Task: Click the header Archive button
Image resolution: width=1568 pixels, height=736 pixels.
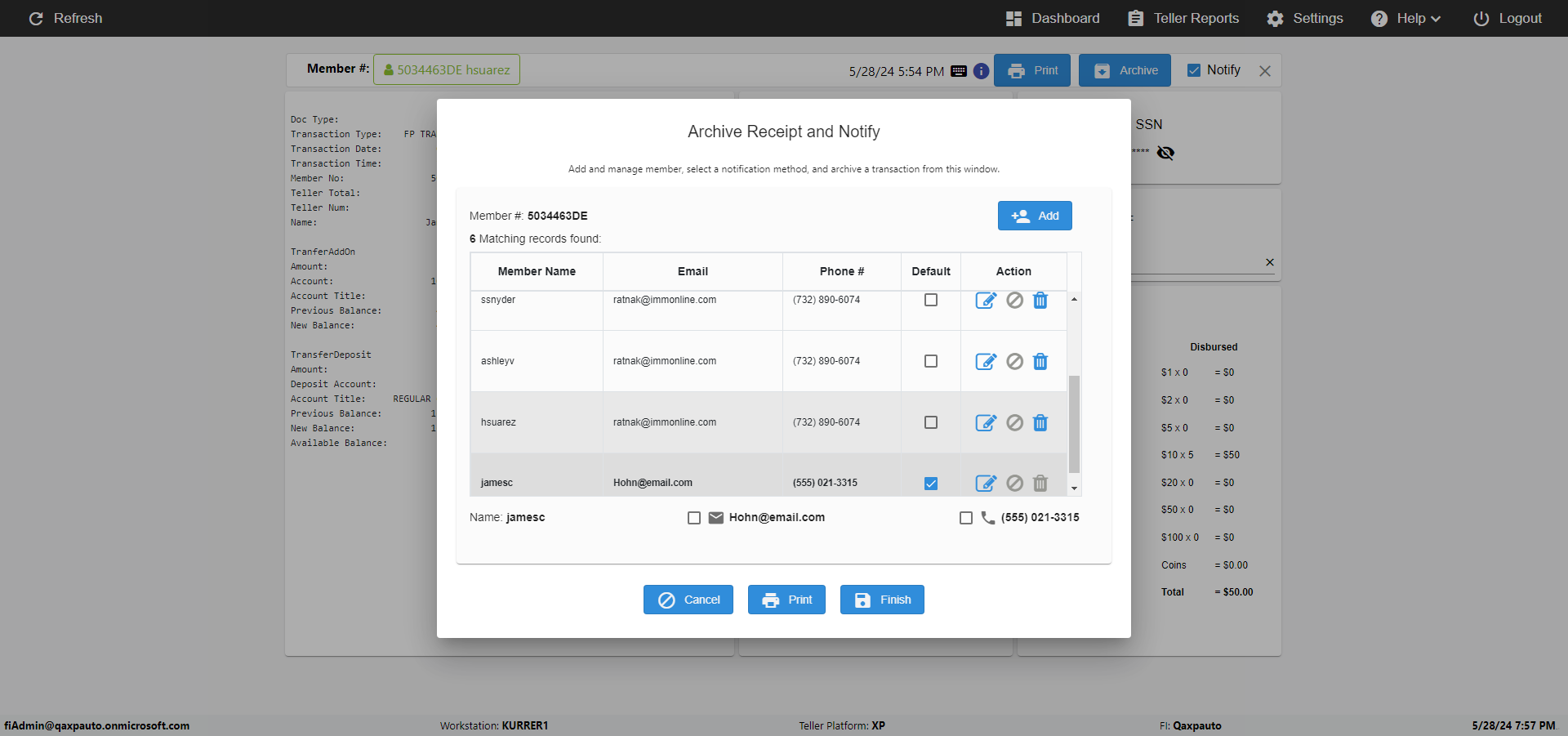Action: coord(1125,70)
